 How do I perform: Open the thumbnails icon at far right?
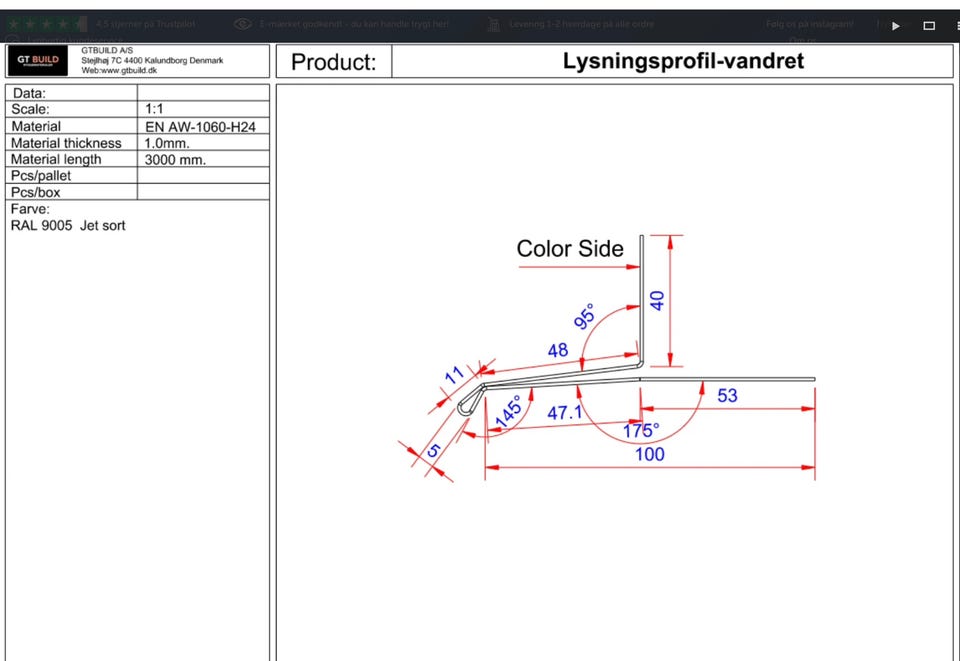(957, 26)
